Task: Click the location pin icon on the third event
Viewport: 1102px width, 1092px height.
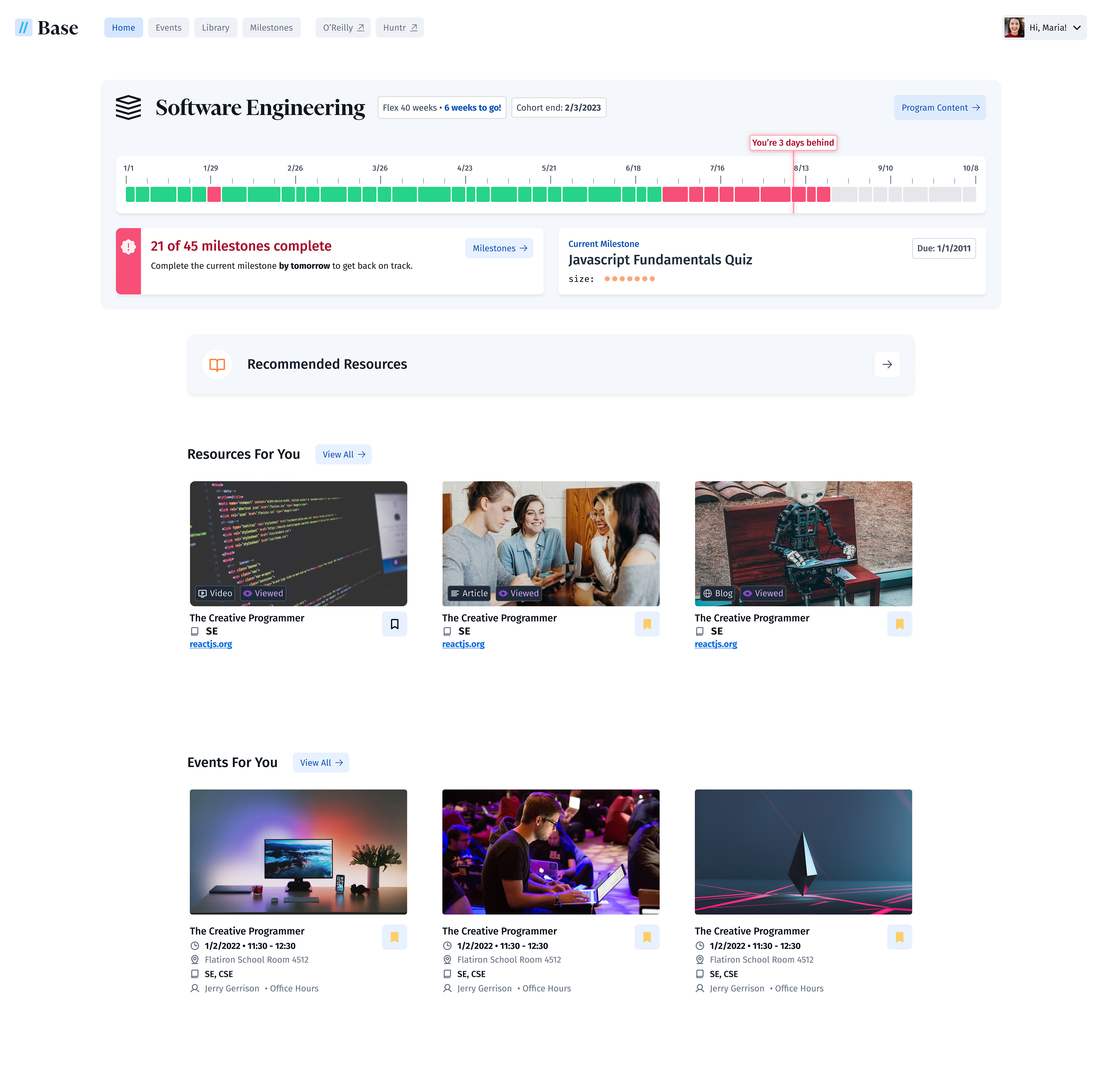Action: coord(700,960)
